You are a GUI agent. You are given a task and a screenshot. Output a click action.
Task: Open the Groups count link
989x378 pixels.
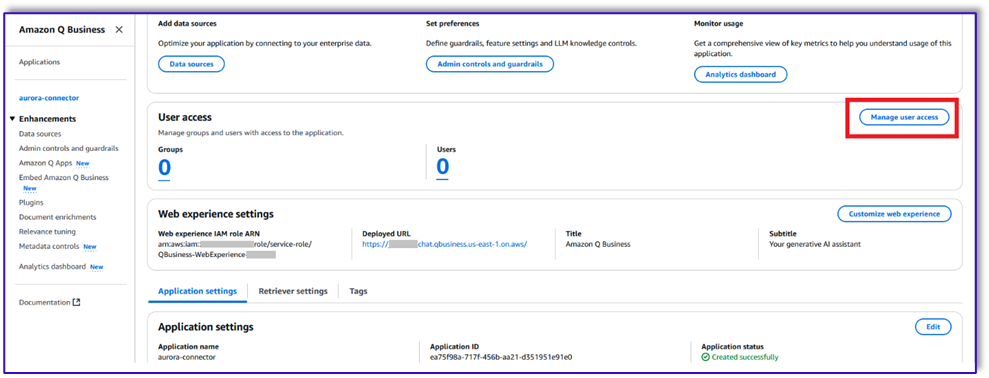click(x=164, y=167)
